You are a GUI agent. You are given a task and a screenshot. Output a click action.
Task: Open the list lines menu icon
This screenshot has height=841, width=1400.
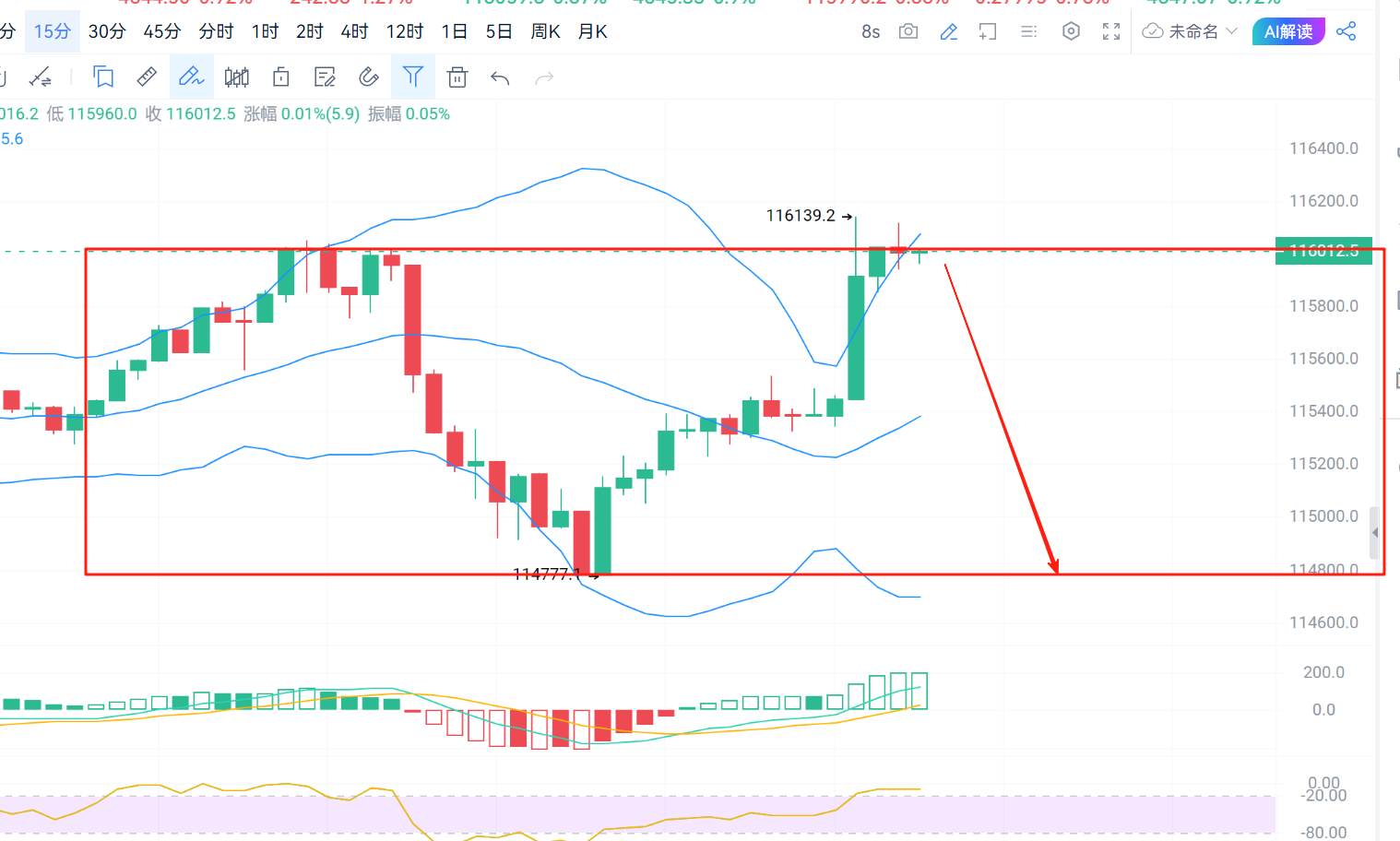click(x=1029, y=31)
